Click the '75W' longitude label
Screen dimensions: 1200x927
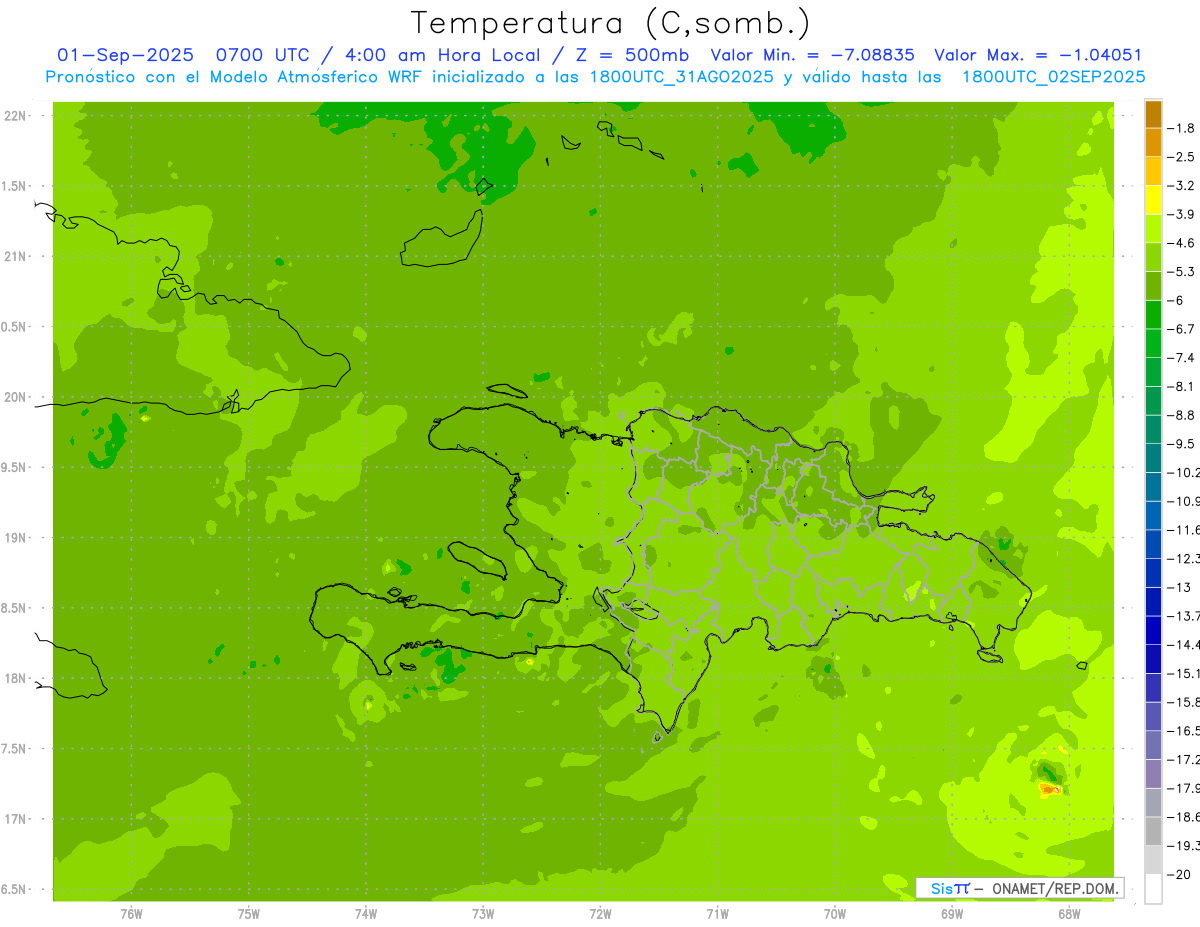click(248, 914)
